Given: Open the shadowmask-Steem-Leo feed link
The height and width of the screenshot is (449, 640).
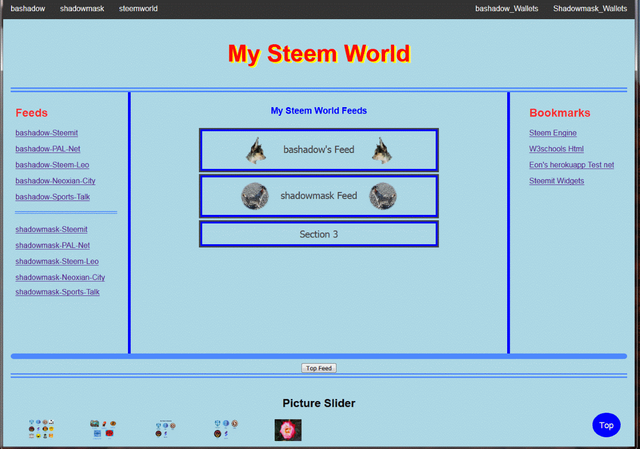Looking at the screenshot, I should (57, 261).
